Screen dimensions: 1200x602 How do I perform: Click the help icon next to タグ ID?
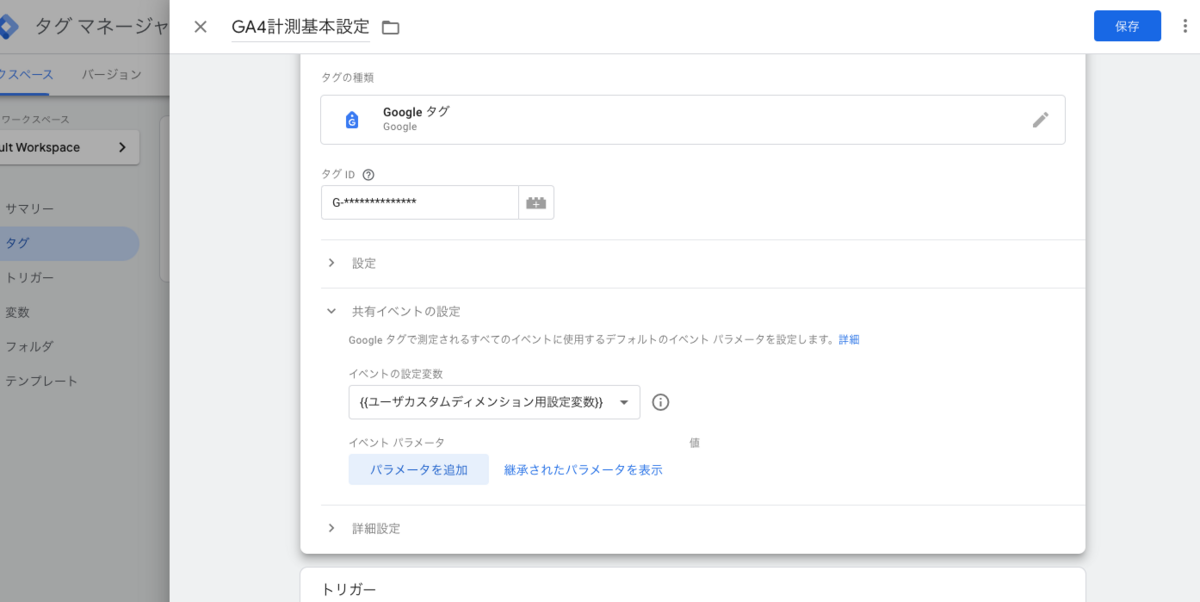(x=368, y=174)
